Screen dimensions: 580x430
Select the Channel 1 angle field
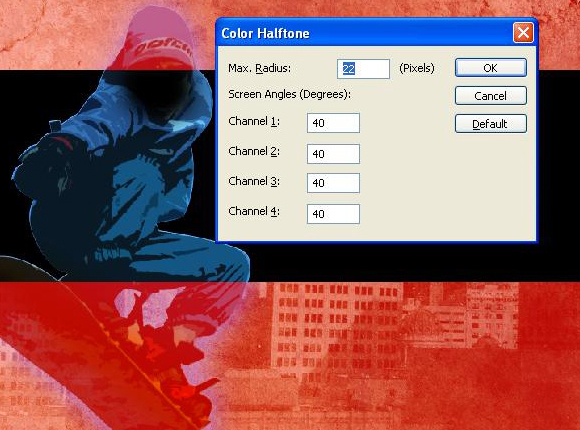[333, 123]
